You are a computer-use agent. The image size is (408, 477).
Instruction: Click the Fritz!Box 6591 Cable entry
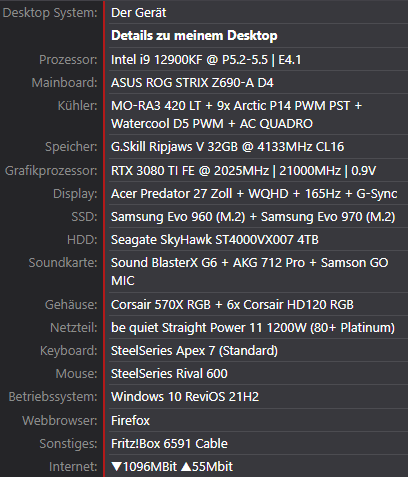169,444
